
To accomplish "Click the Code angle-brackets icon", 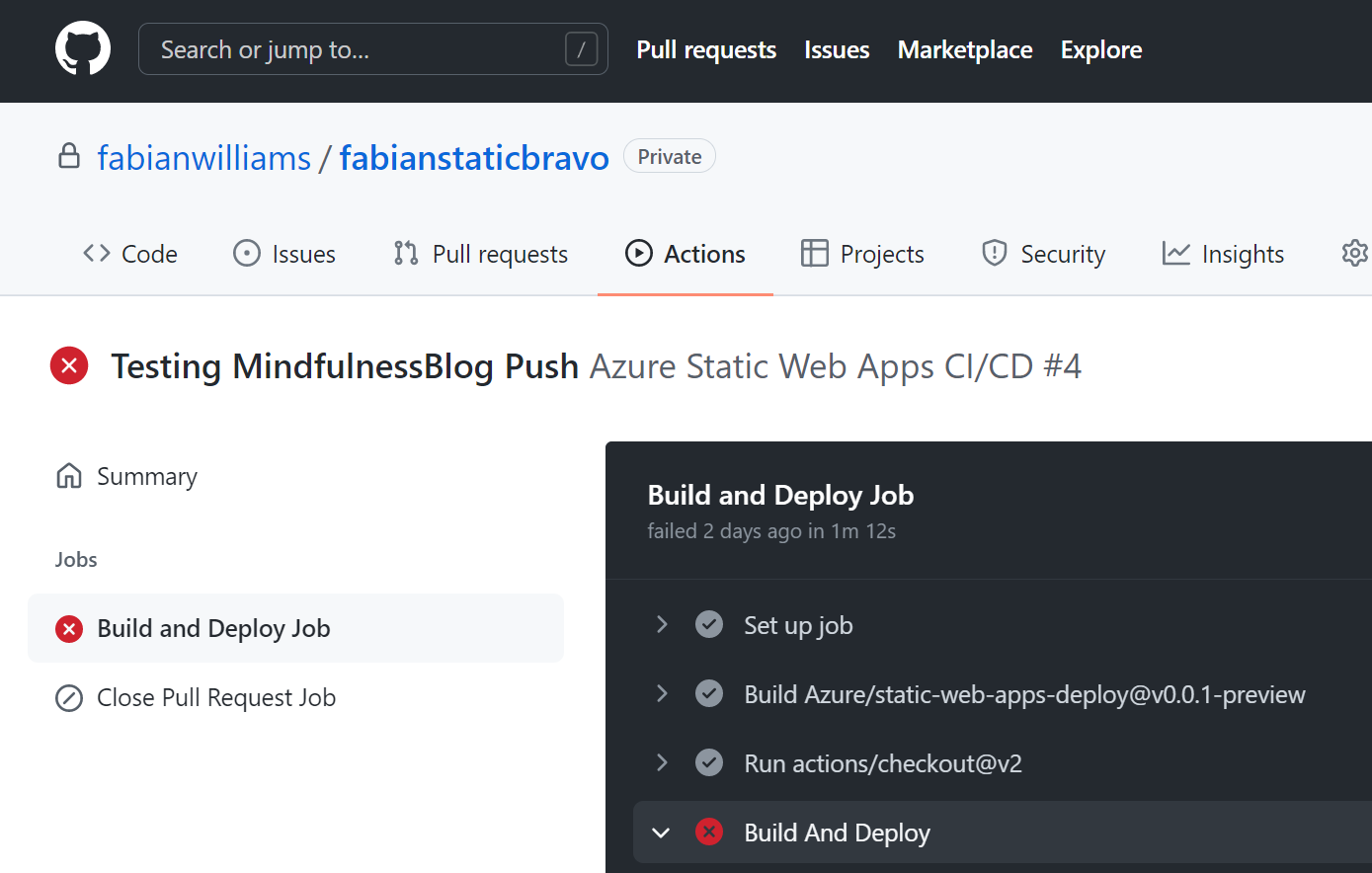I will coord(97,254).
